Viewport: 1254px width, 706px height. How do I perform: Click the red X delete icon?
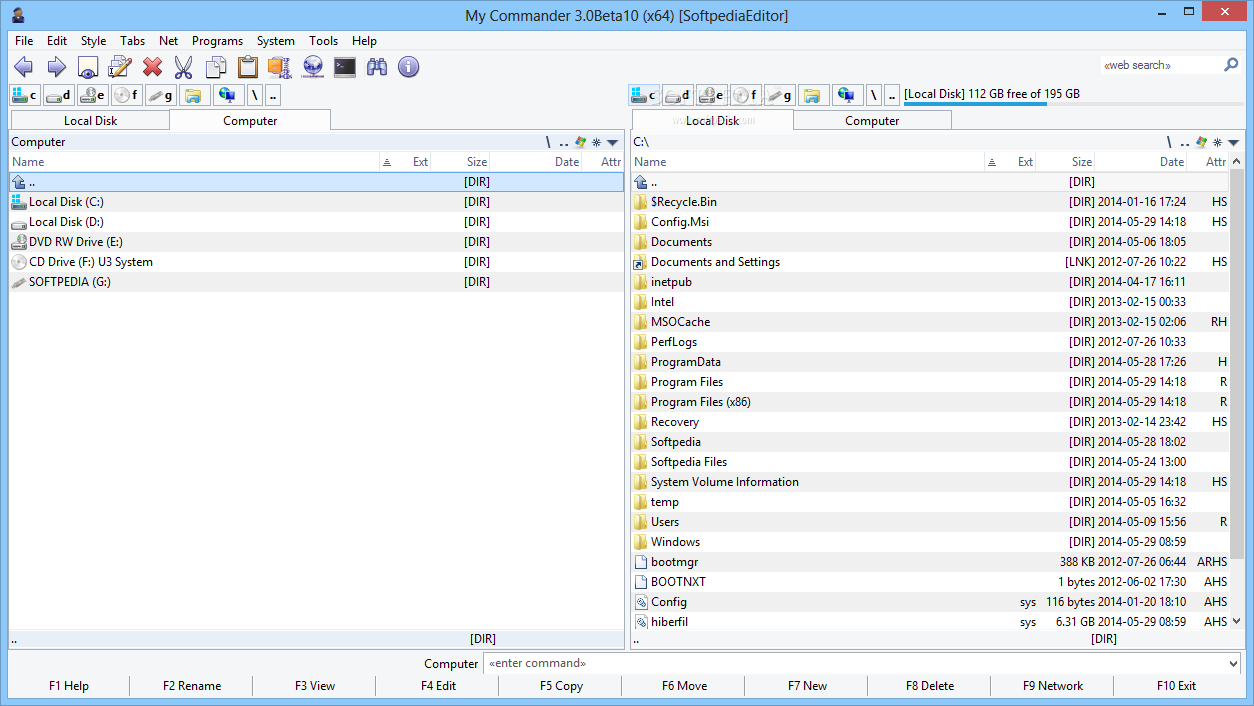click(x=152, y=67)
